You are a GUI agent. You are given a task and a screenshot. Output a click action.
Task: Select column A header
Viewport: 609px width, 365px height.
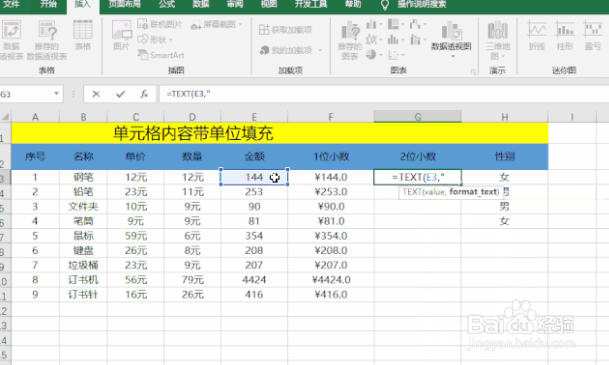point(35,117)
